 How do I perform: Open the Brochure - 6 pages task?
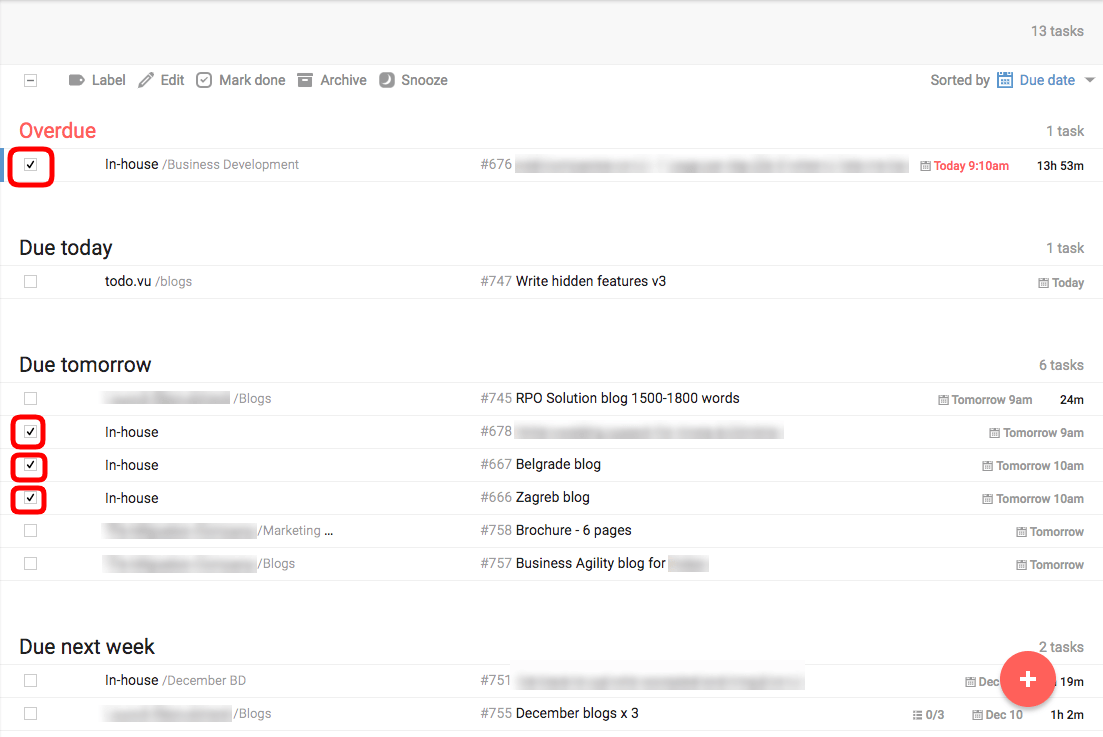(x=573, y=531)
